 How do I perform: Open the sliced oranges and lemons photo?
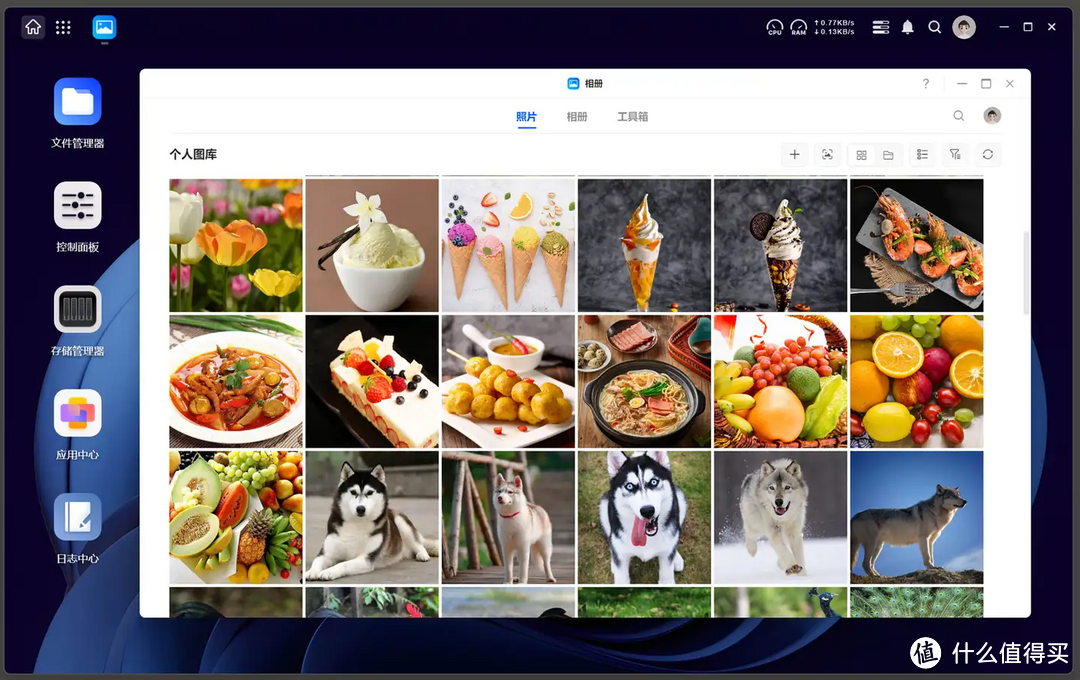click(917, 382)
